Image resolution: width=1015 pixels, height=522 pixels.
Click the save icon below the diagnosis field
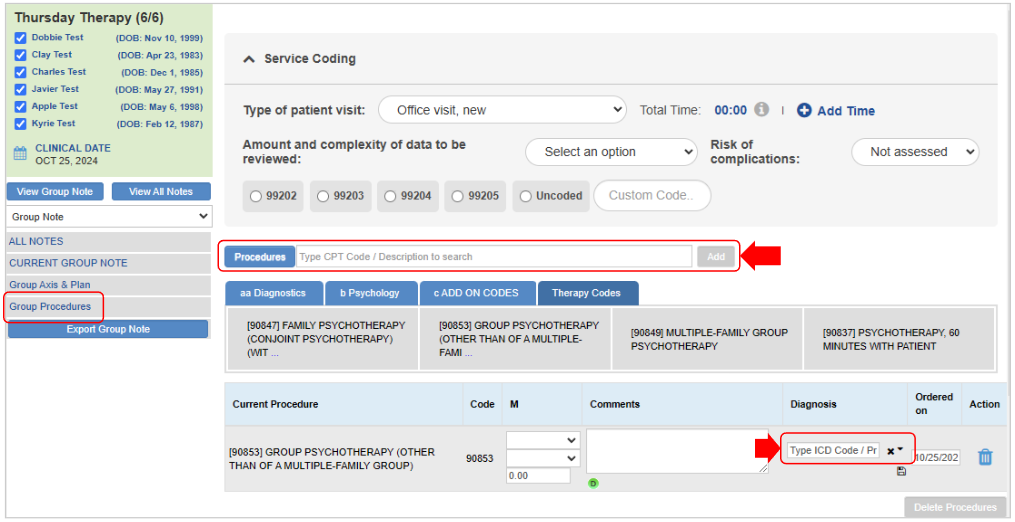901,471
